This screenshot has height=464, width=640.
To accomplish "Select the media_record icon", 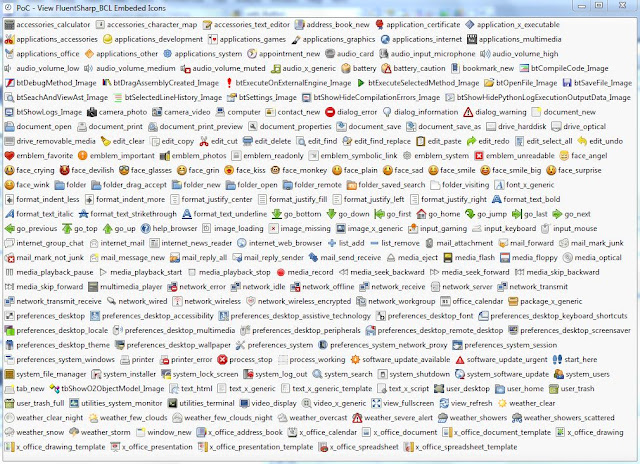I will point(280,272).
